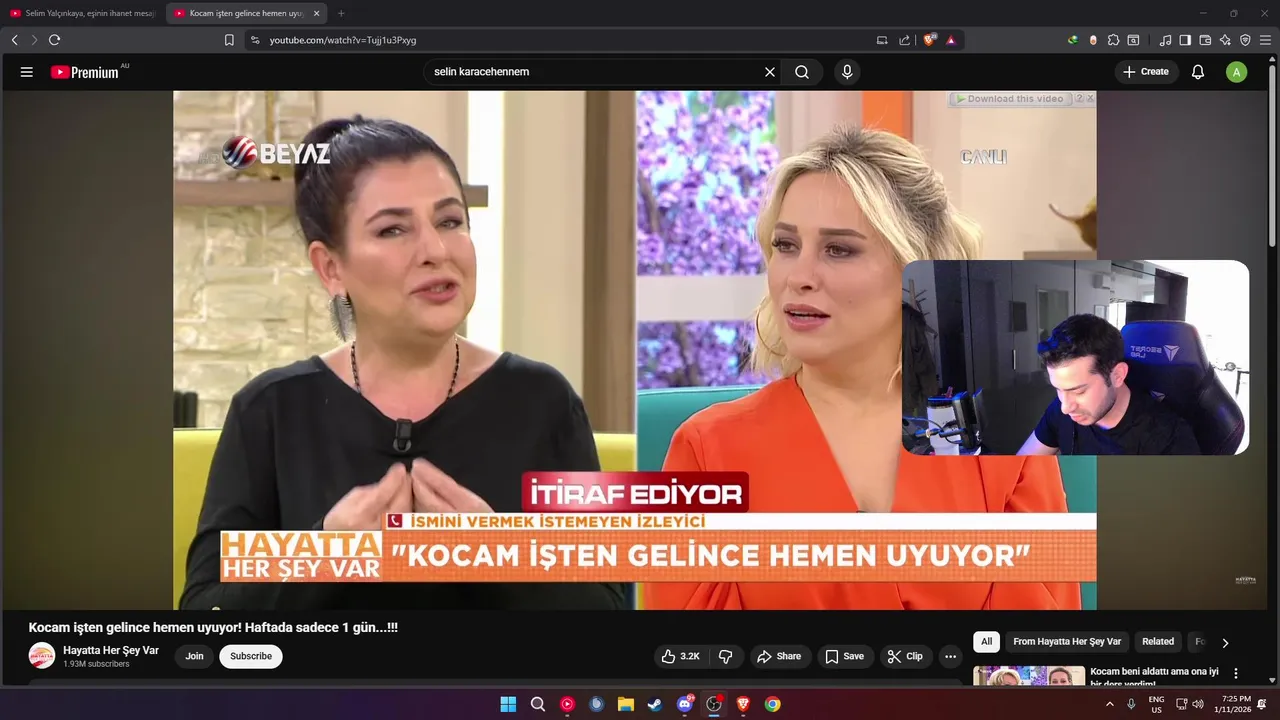Open options for the Kocam beni aldattı video

[1236, 674]
